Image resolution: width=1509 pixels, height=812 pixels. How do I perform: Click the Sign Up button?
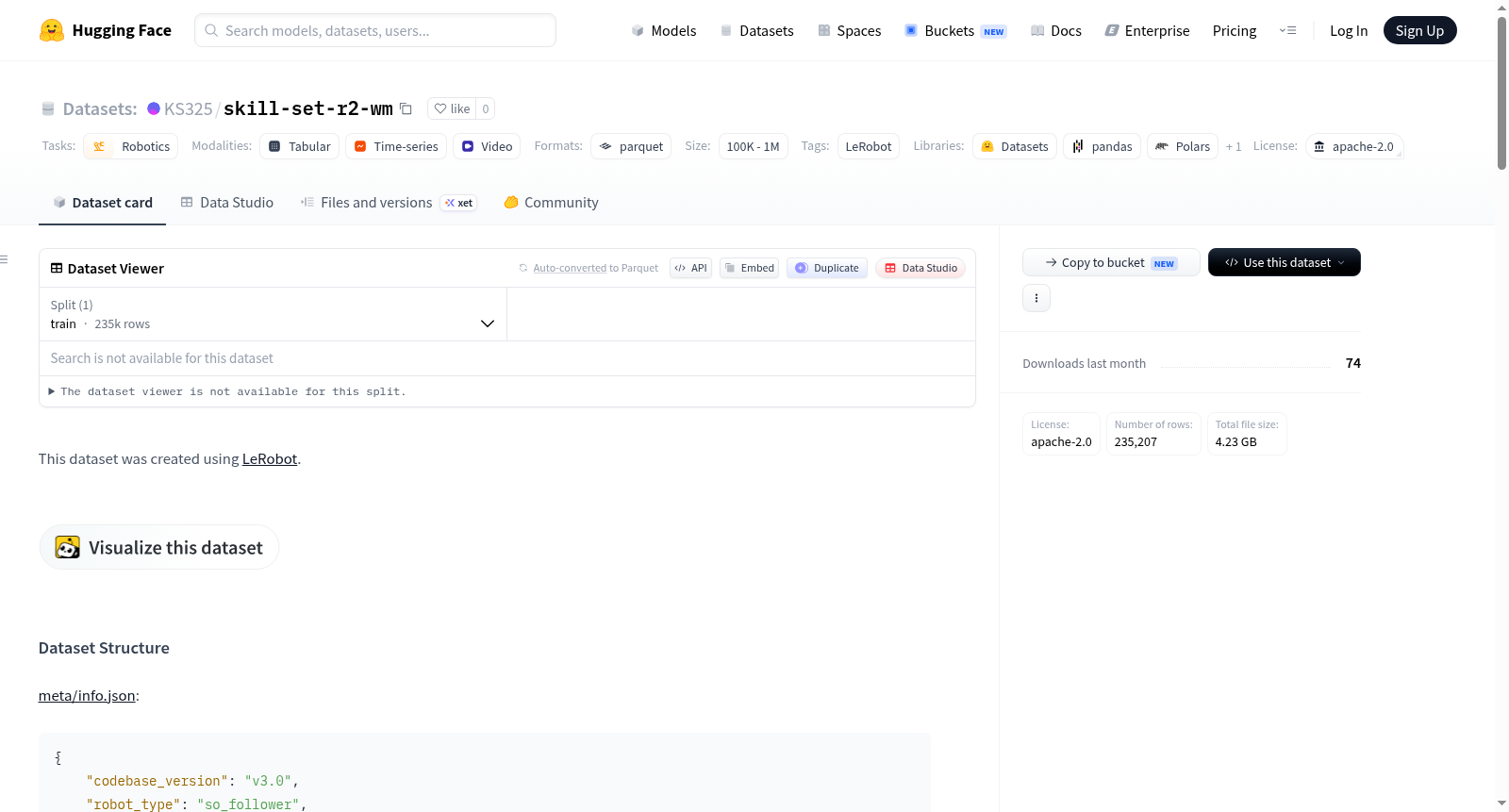tap(1420, 30)
